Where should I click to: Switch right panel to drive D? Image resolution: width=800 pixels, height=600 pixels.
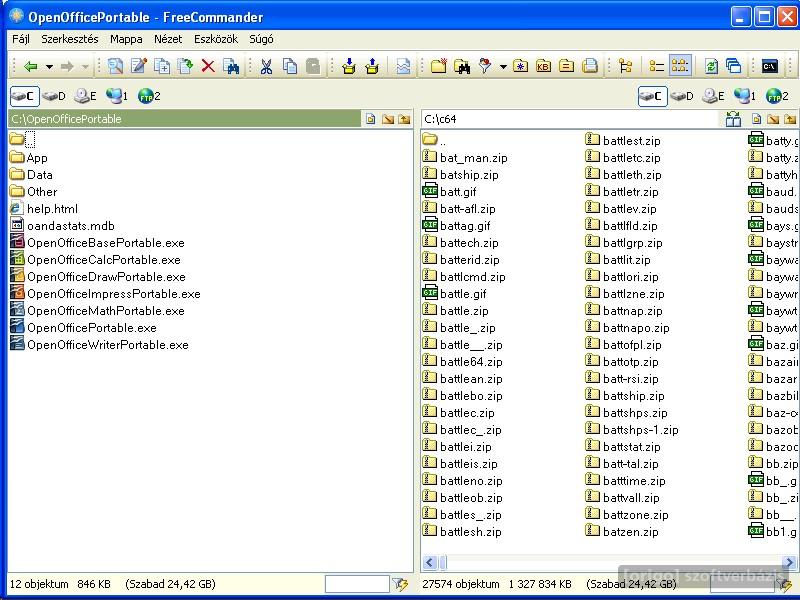click(682, 96)
